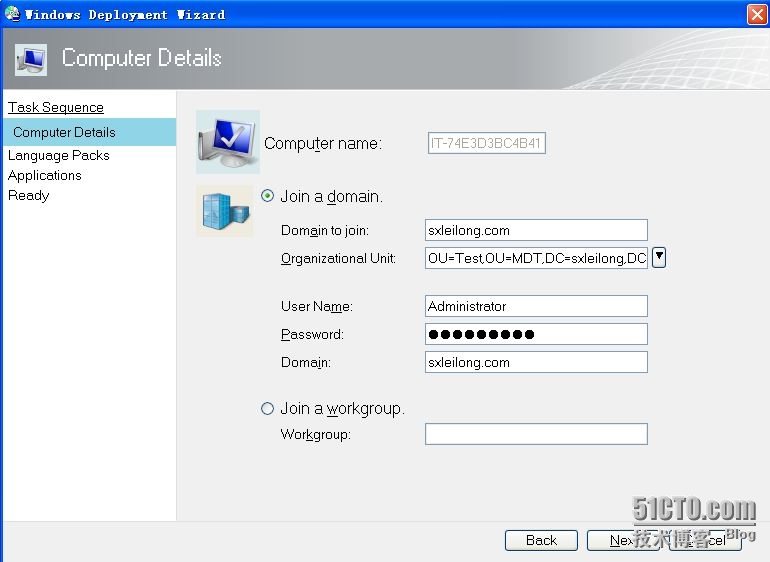This screenshot has width=770, height=562.
Task: Click the 'Domain to join:' label
Action: click(x=325, y=230)
